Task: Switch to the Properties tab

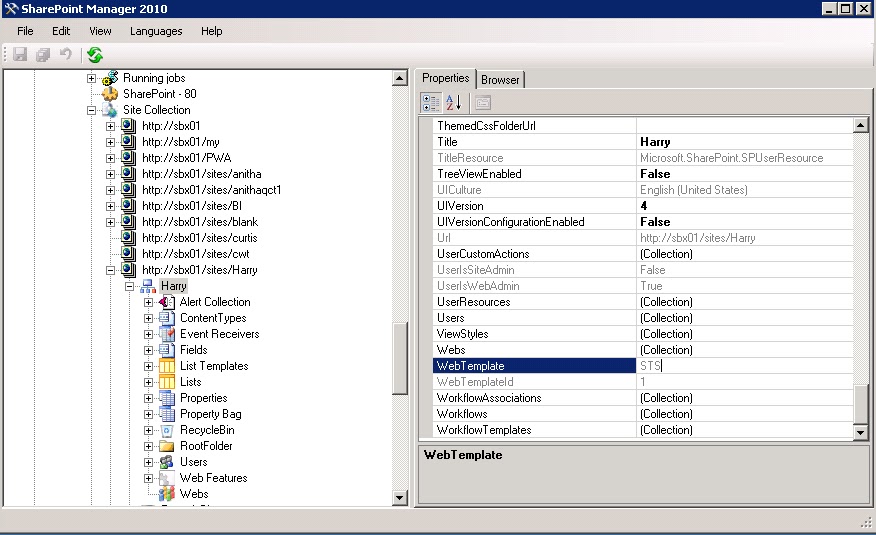Action: pyautogui.click(x=445, y=78)
